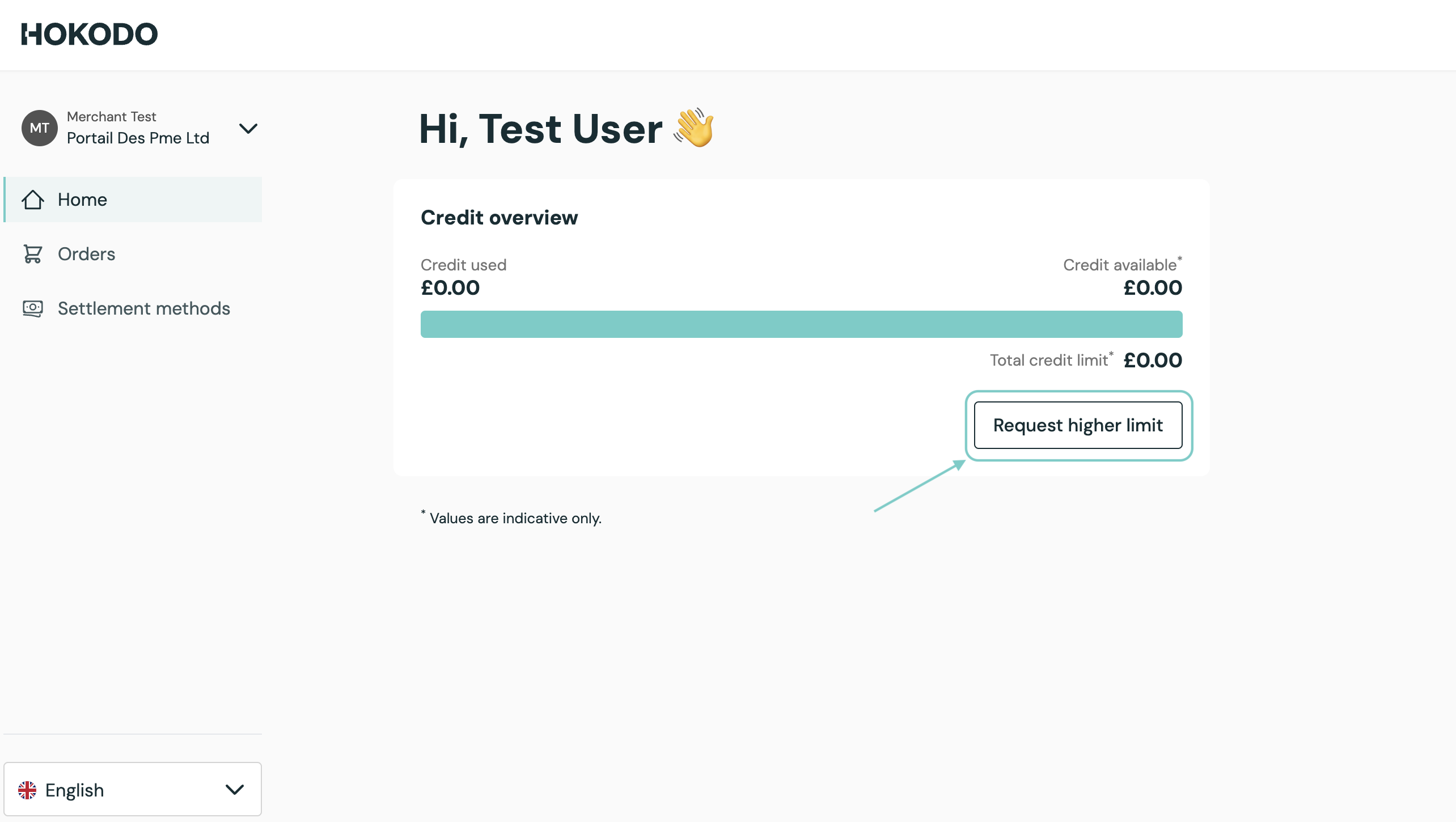This screenshot has width=1456, height=822.
Task: Click the language selector chevron arrow
Action: (x=234, y=790)
